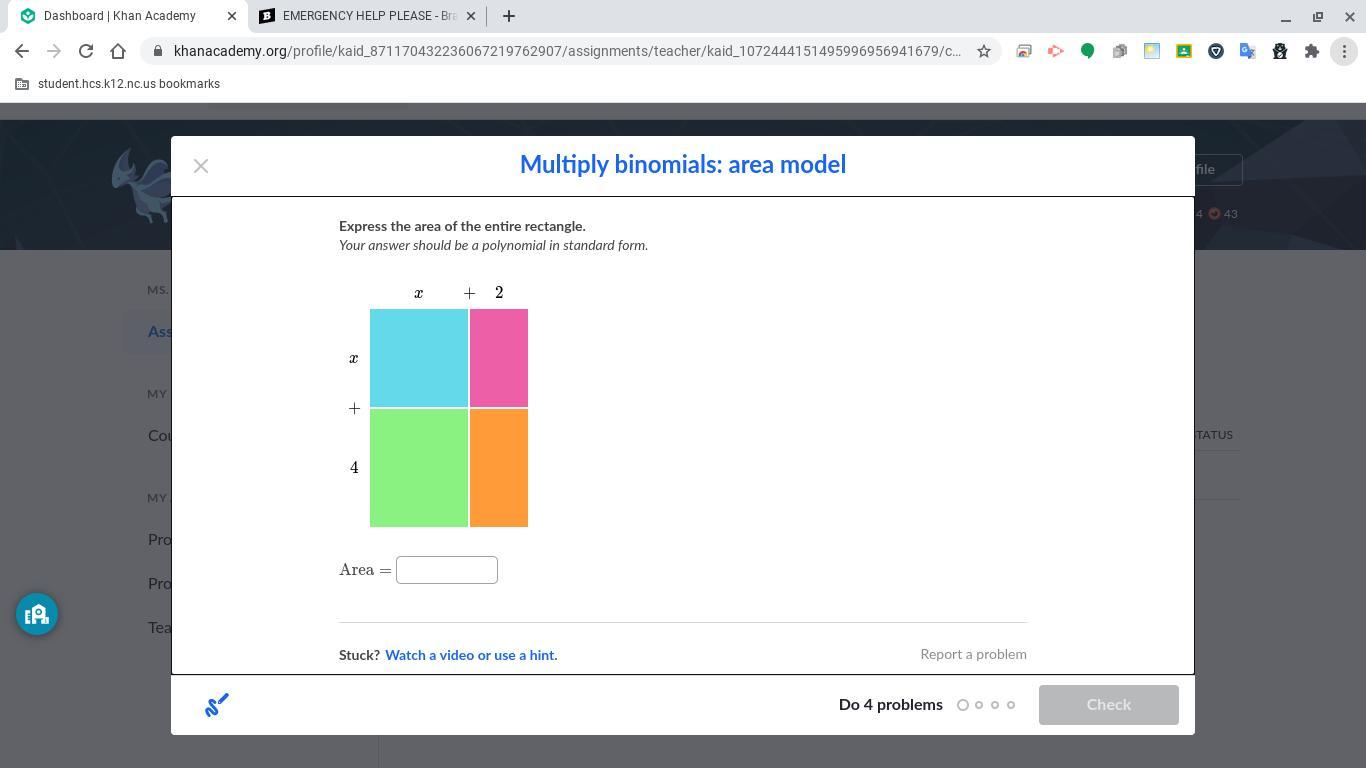Click 'Express the area of the entire rectangle.' text
This screenshot has height=768, width=1366.
(462, 226)
